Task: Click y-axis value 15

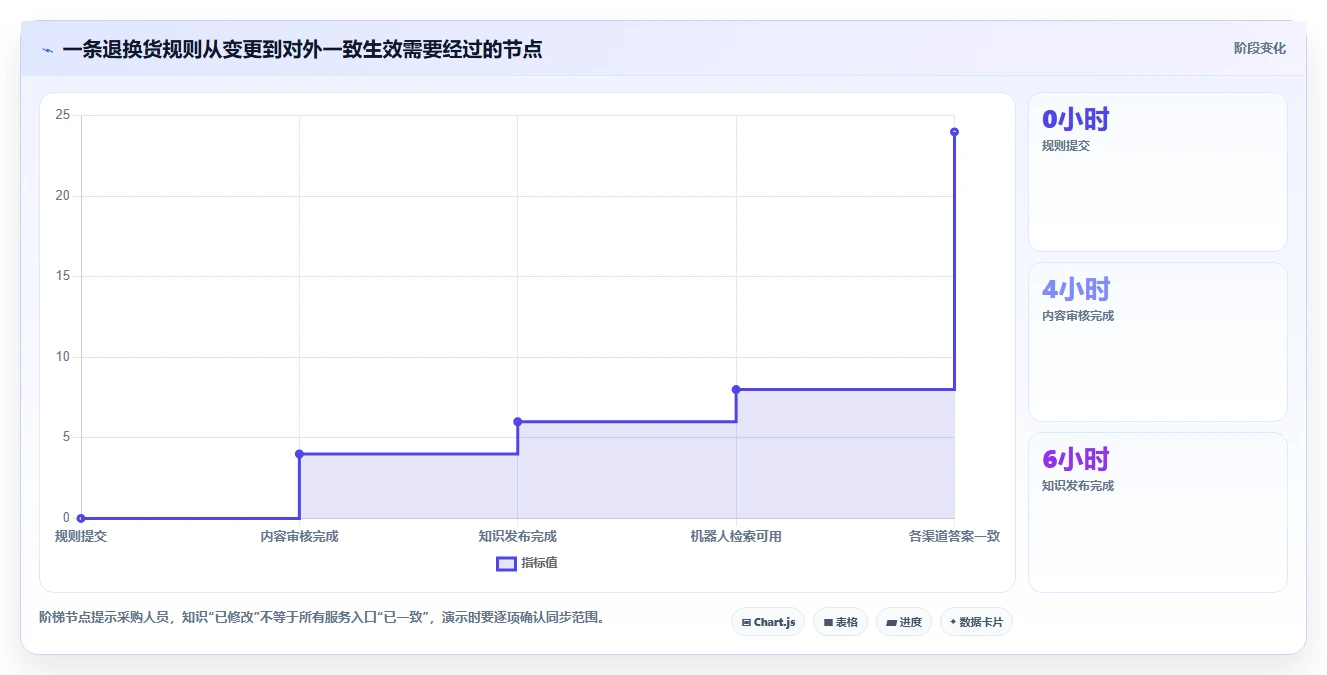Action: pyautogui.click(x=63, y=276)
